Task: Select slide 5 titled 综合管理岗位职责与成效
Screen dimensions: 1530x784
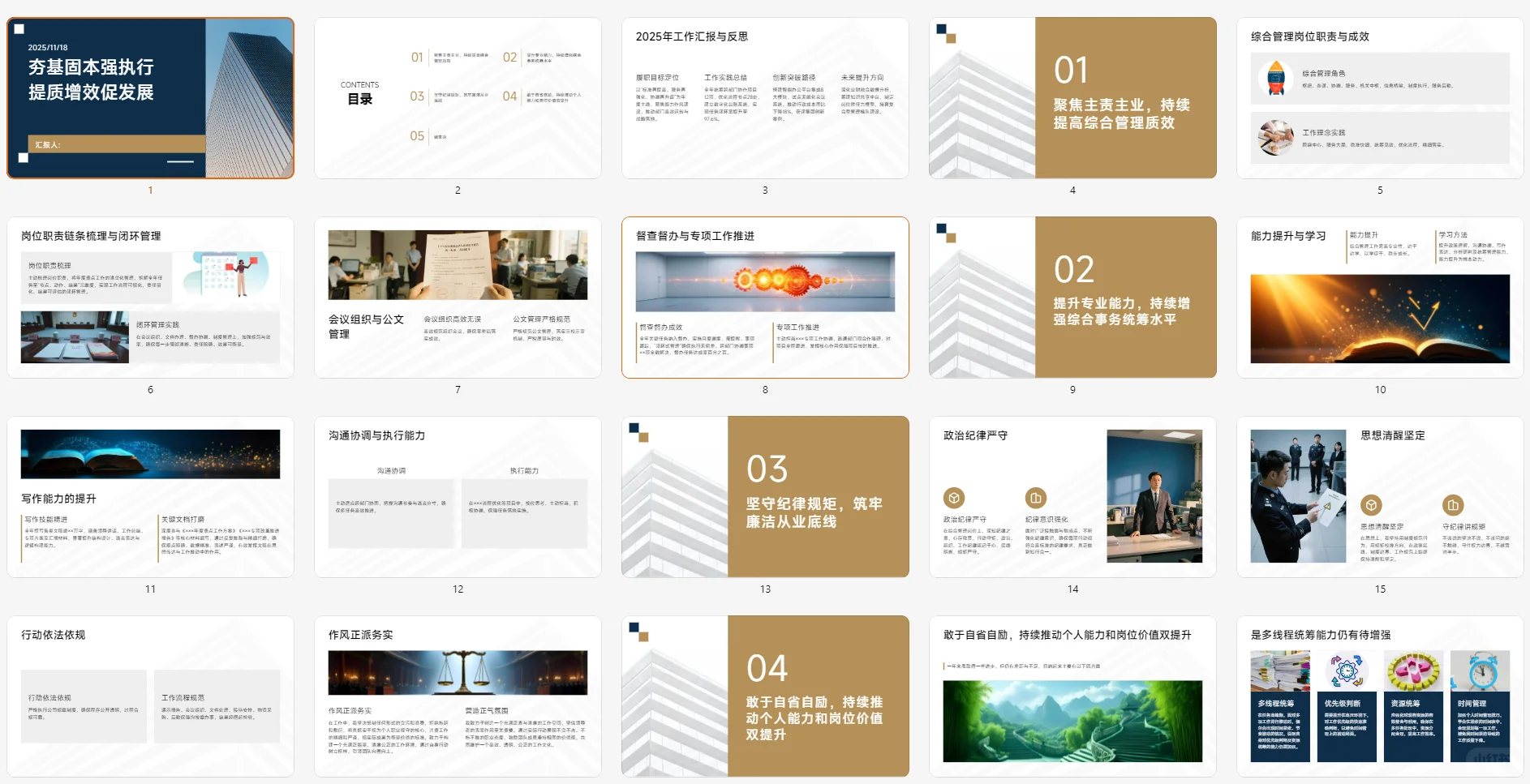Action: [1380, 98]
